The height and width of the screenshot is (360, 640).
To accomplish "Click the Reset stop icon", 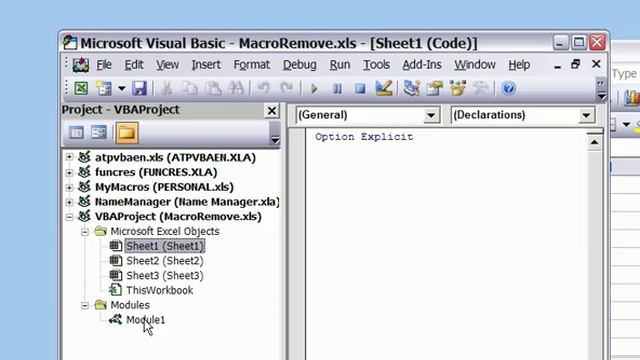I will tap(360, 88).
